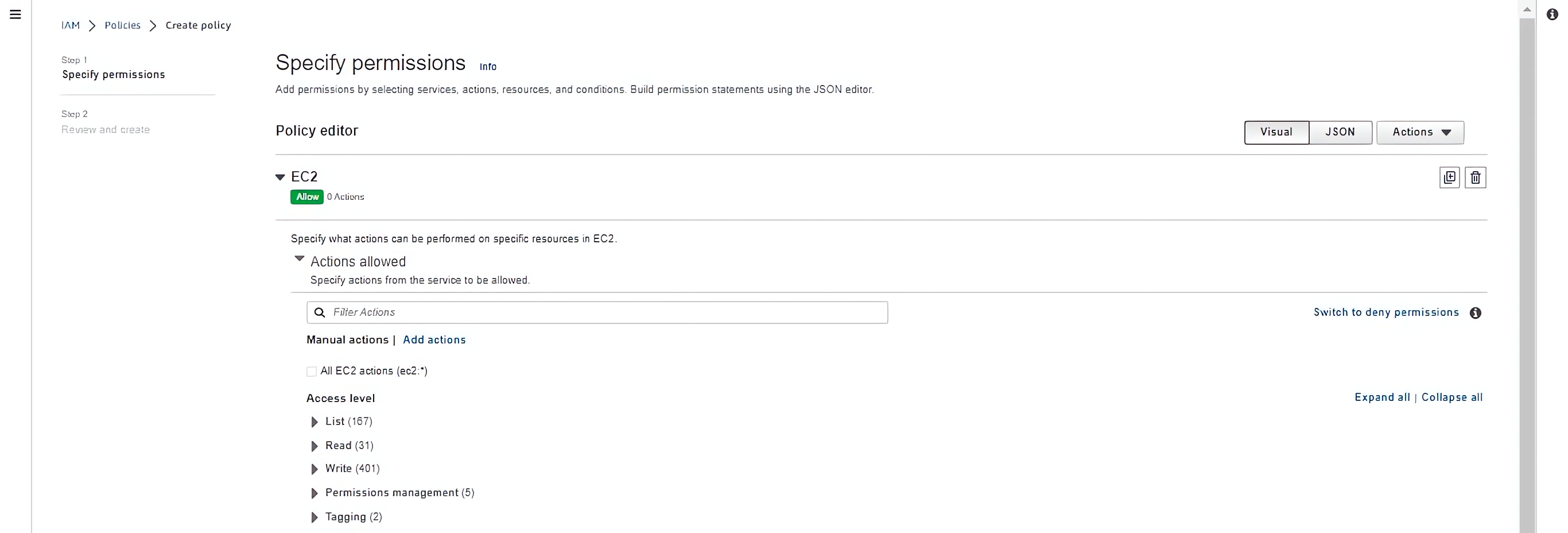Open the Actions dropdown menu
The height and width of the screenshot is (533, 1568).
[1420, 132]
